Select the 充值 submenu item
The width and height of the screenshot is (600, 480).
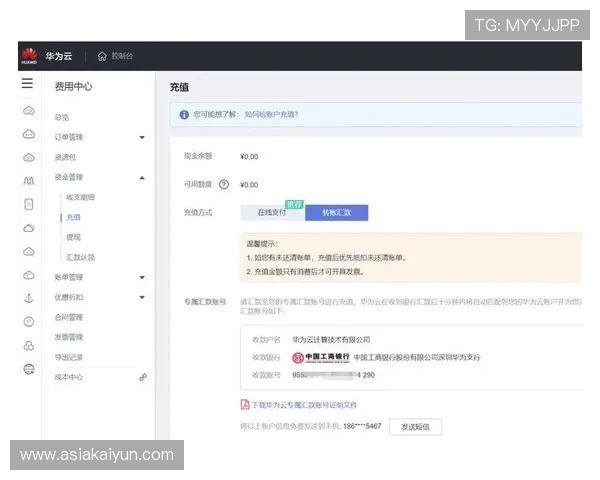pos(73,217)
